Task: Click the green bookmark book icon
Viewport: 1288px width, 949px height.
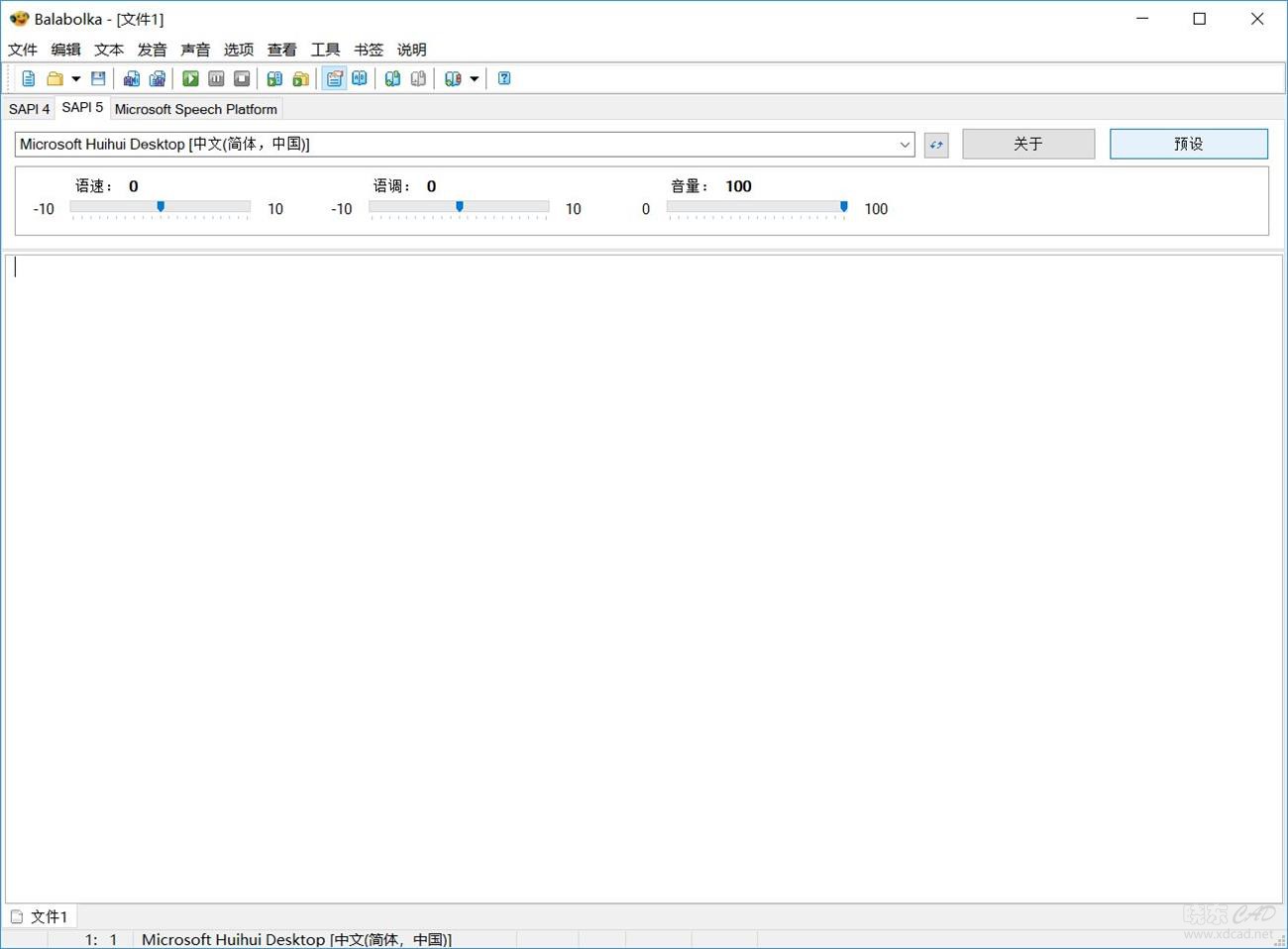Action: coord(392,79)
